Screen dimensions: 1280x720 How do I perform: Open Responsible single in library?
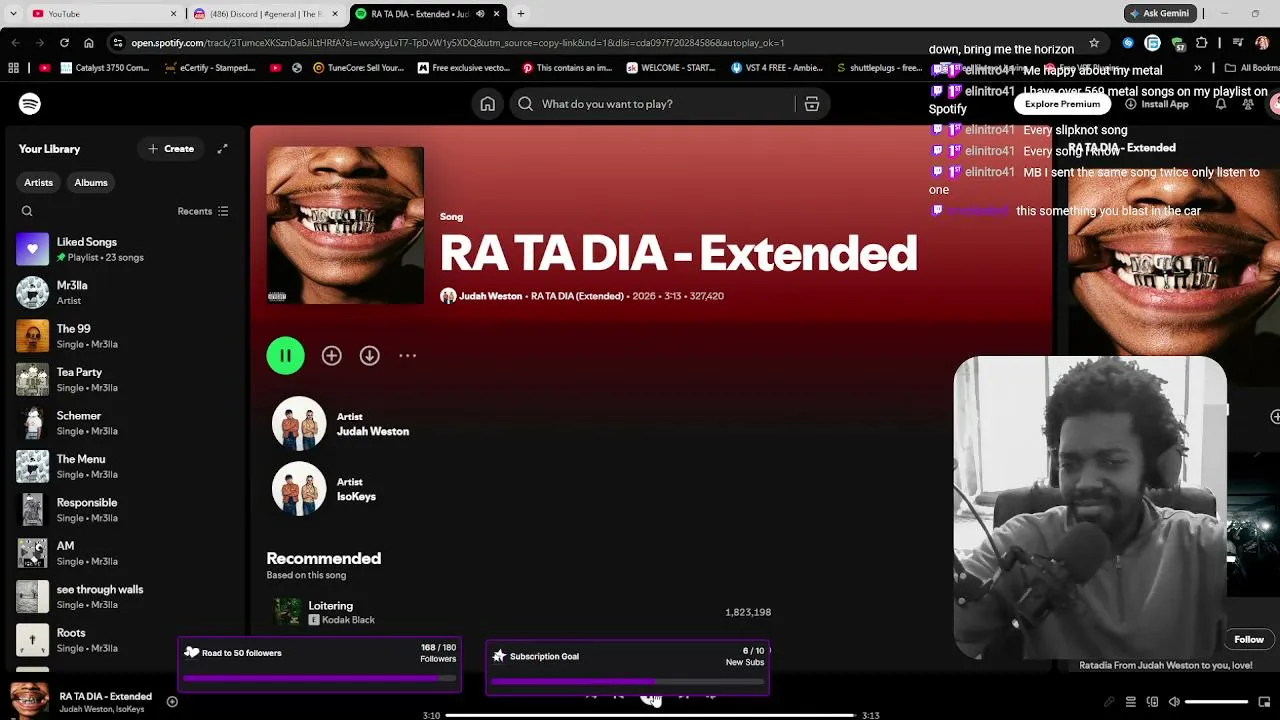[x=125, y=510]
